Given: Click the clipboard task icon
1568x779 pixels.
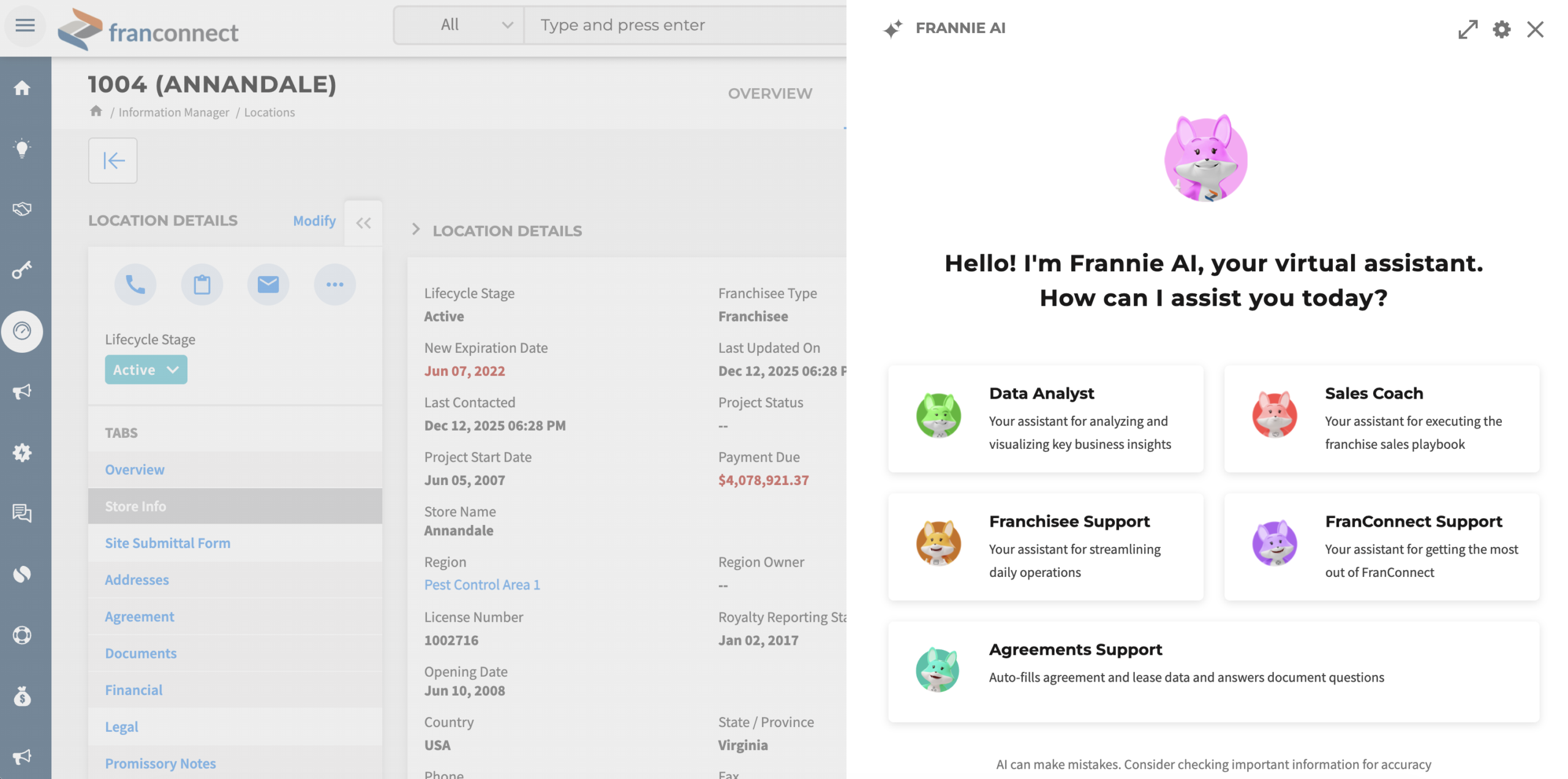Looking at the screenshot, I should pos(202,284).
